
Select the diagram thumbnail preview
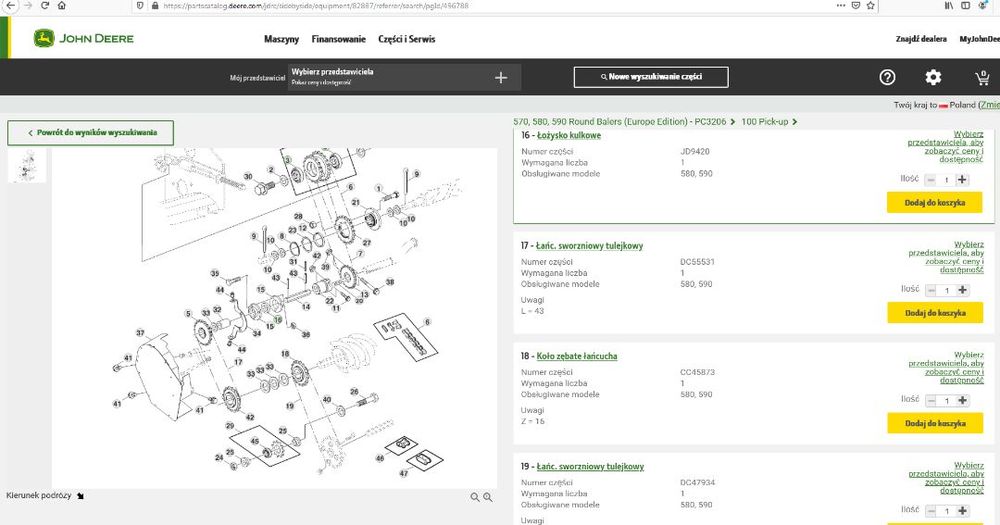point(27,166)
